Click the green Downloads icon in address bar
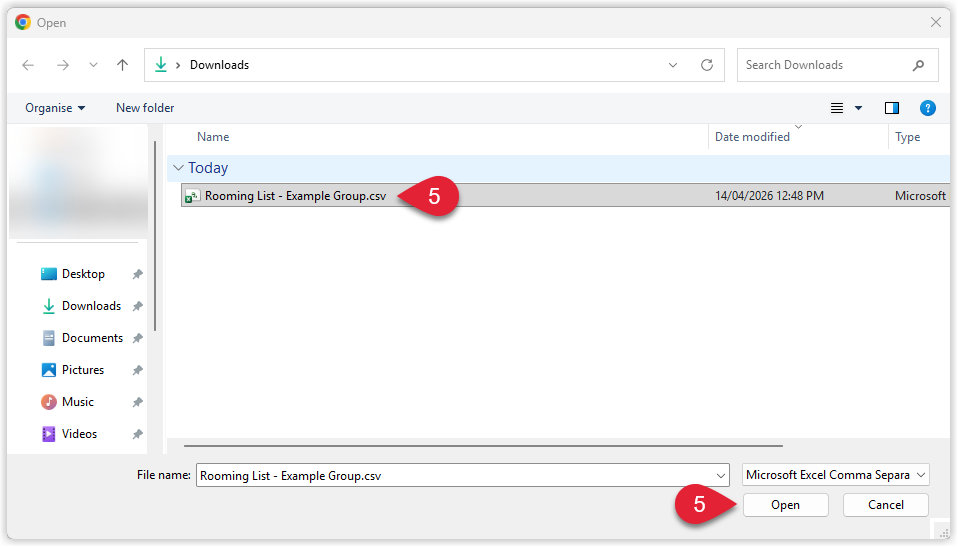 tap(161, 64)
